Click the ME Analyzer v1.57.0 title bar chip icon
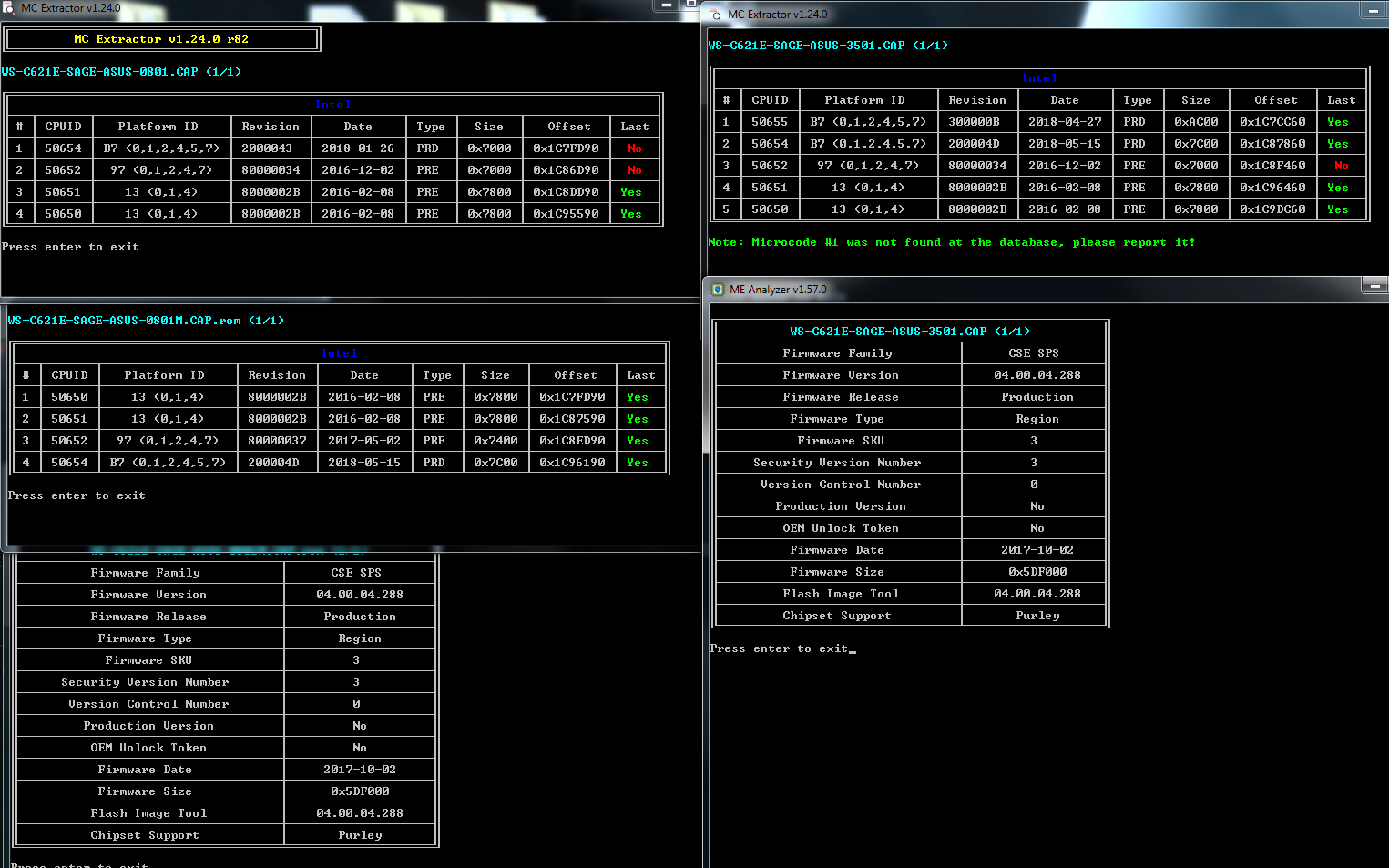 718,290
